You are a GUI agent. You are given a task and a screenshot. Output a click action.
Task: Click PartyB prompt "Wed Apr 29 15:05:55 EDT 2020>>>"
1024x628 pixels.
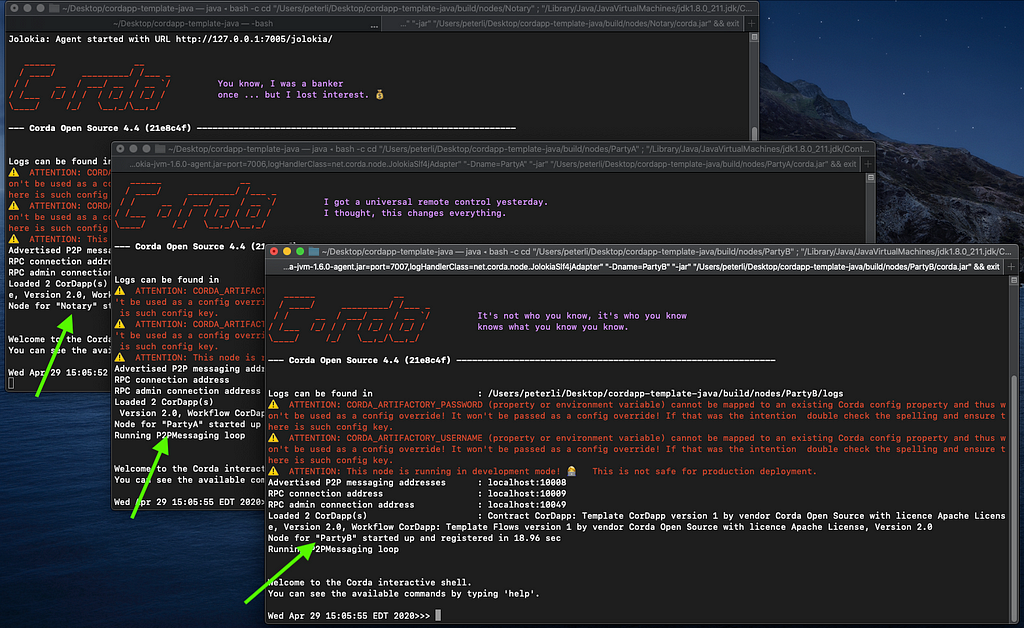[349, 616]
